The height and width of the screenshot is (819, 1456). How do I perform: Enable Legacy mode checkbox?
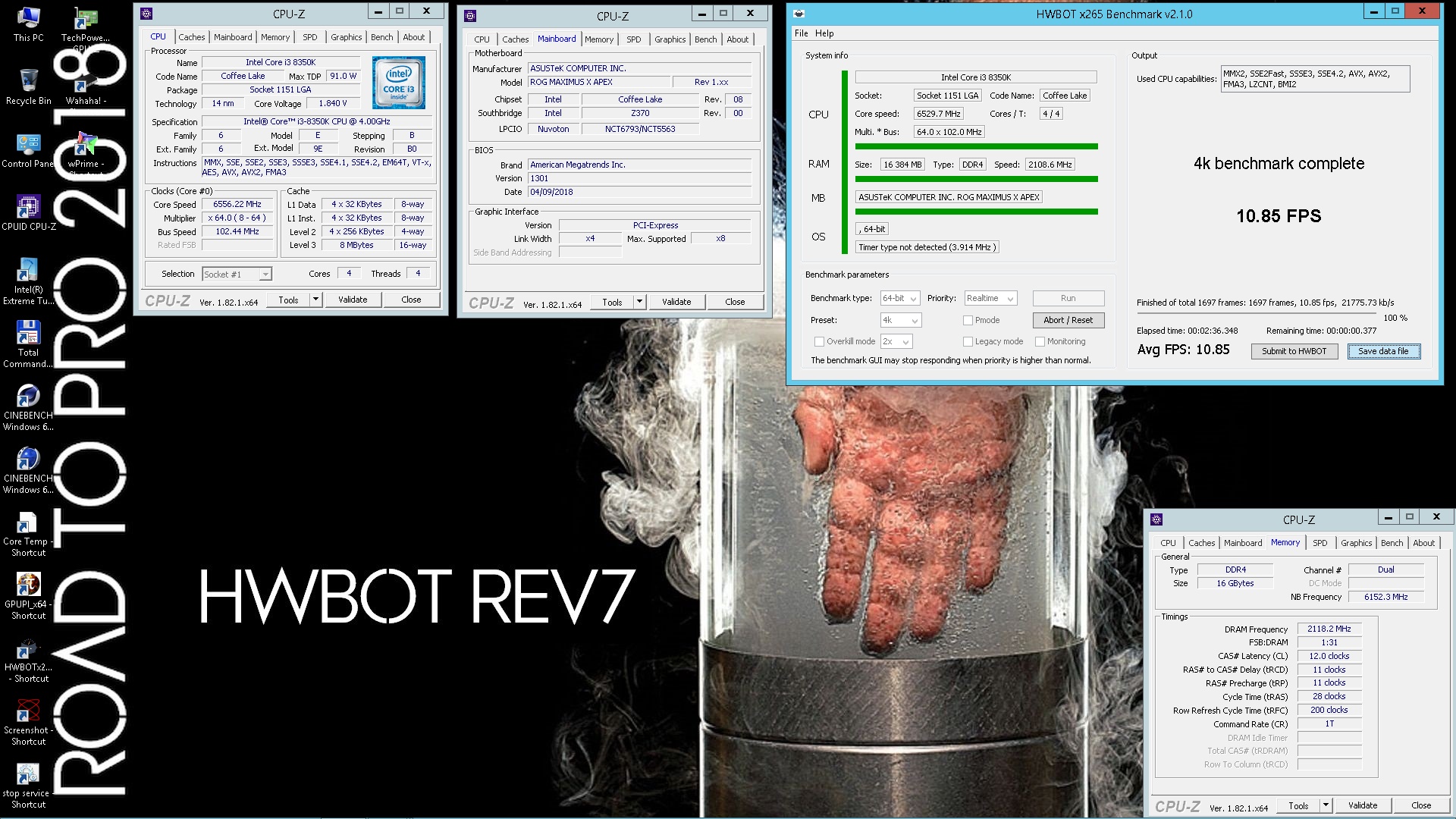click(x=968, y=342)
